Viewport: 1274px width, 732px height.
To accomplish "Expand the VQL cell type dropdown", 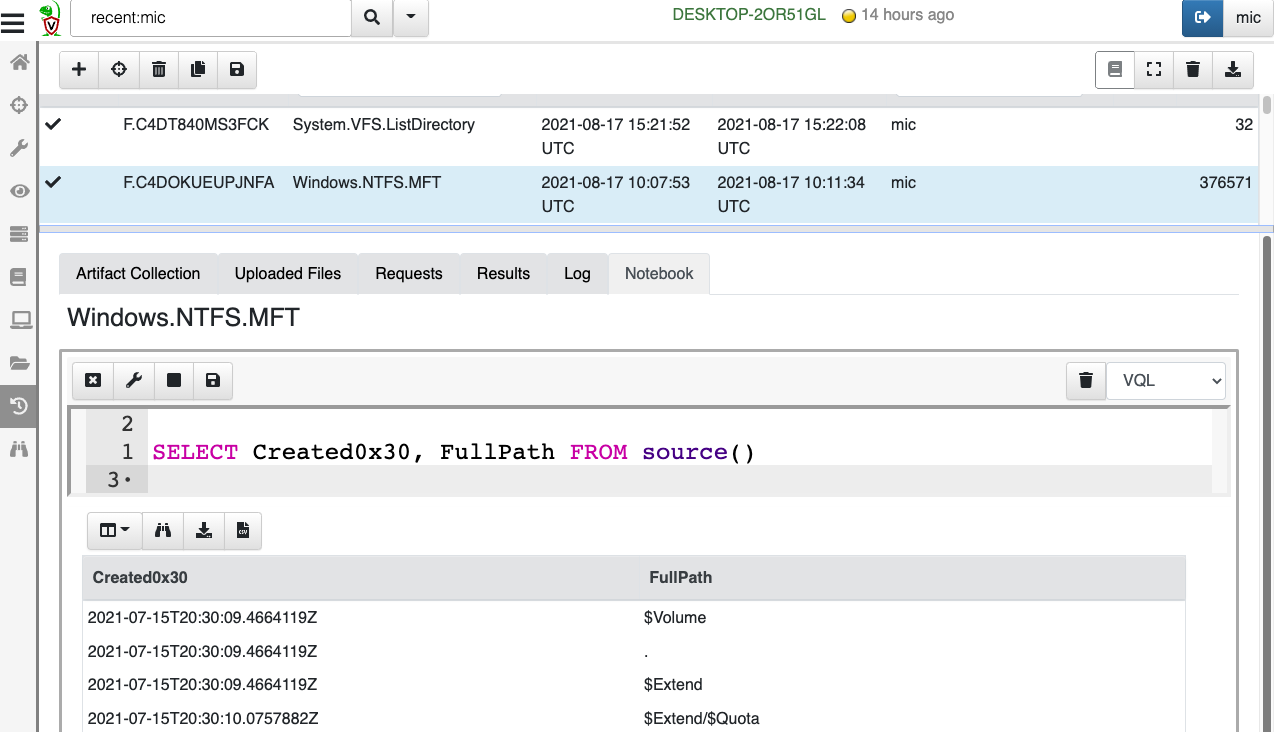I will (1166, 380).
